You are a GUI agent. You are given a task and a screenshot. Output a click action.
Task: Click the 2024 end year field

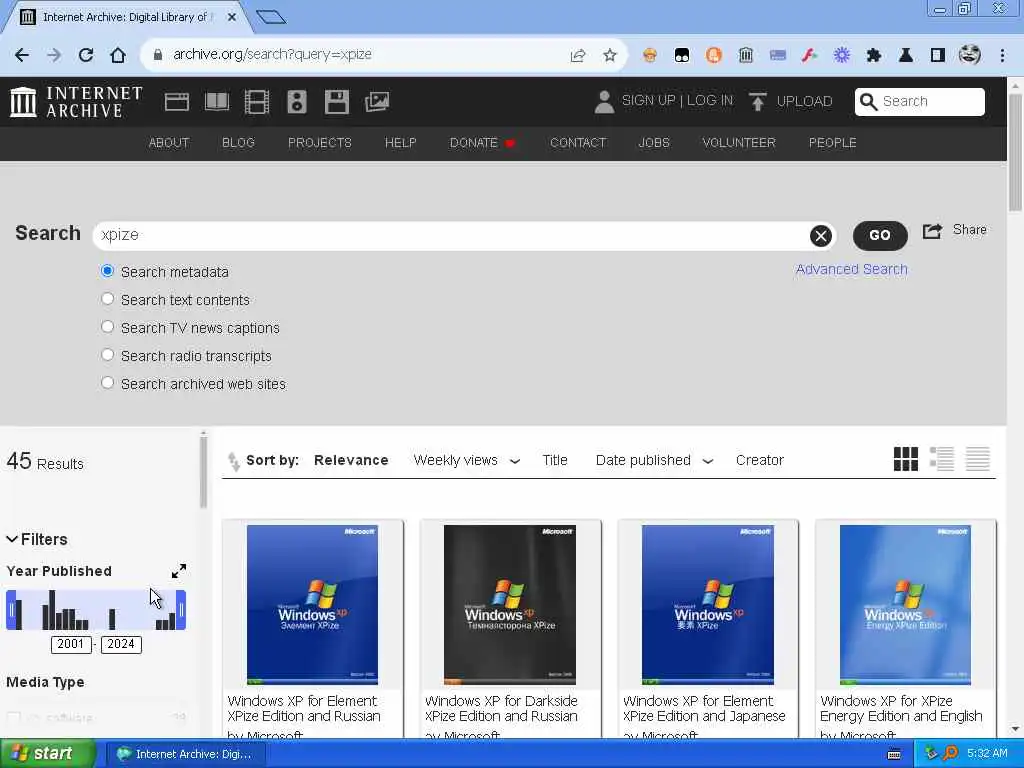click(121, 644)
